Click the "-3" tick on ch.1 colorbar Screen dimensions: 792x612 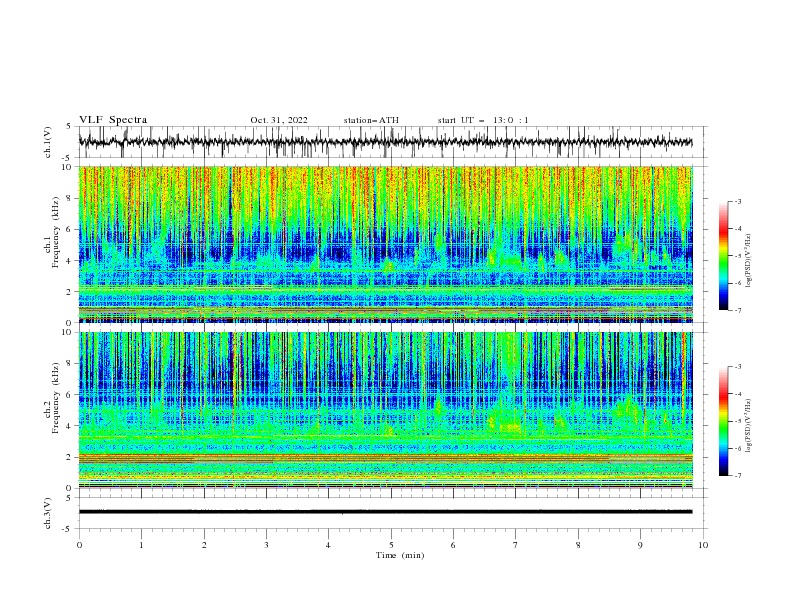[x=738, y=201]
